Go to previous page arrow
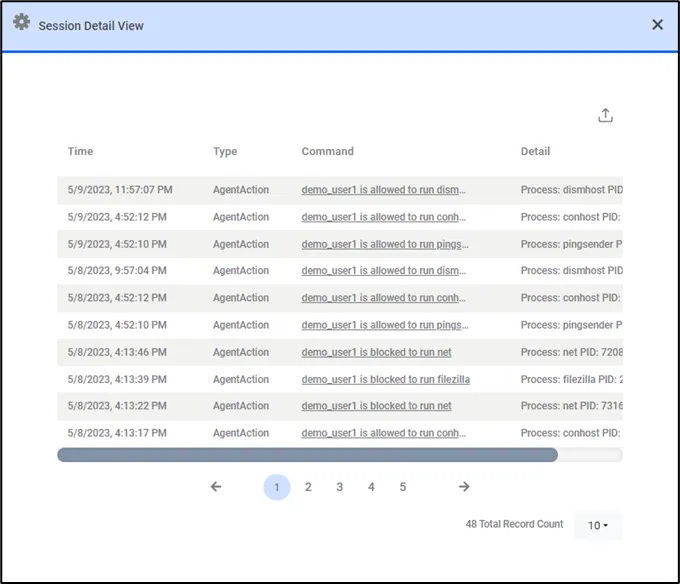This screenshot has height=584, width=680. 216,486
